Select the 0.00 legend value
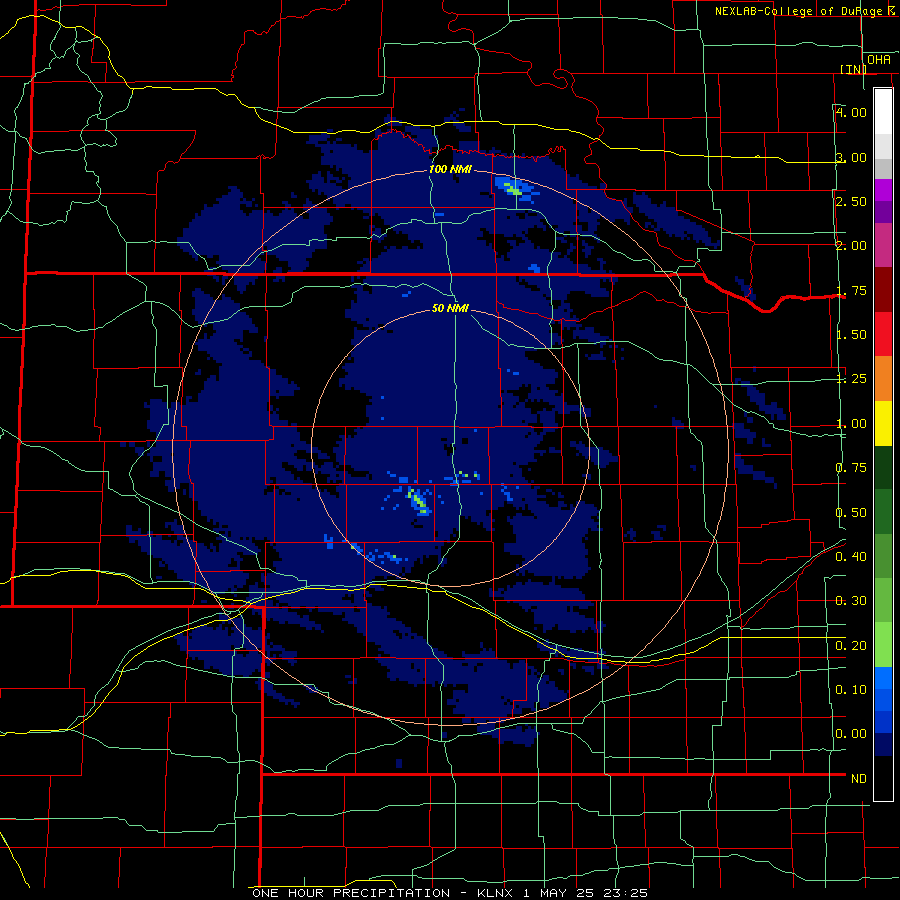This screenshot has height=900, width=900. (851, 734)
